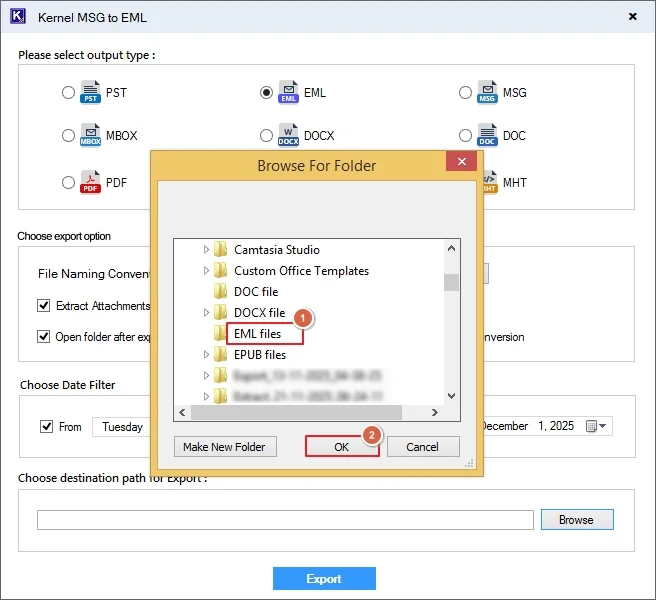Disable the From date filter checkbox
Screen dimensions: 656x600
click(46, 427)
